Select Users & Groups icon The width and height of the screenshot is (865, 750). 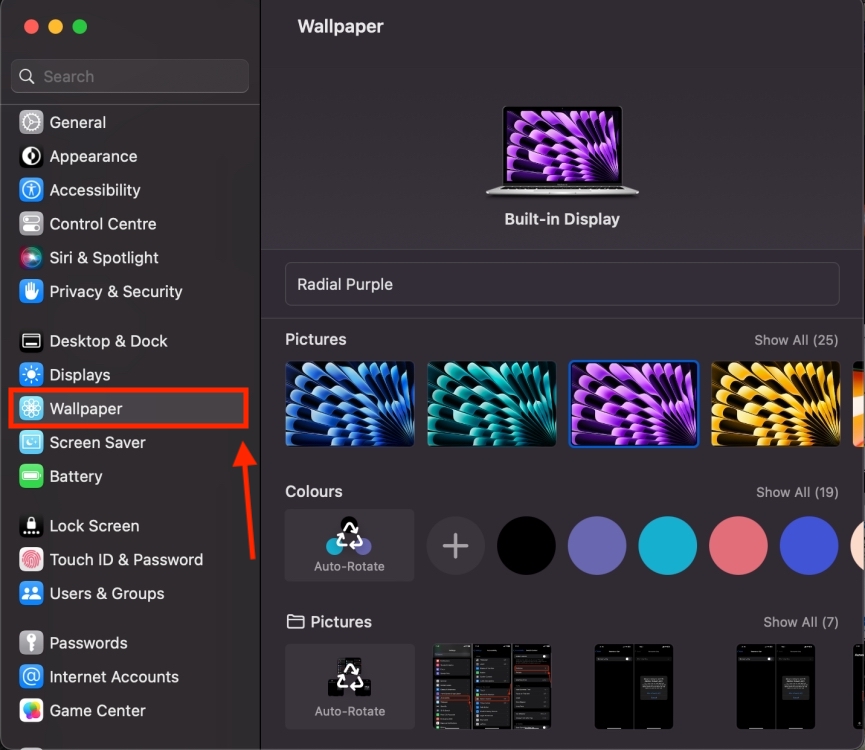click(x=31, y=593)
